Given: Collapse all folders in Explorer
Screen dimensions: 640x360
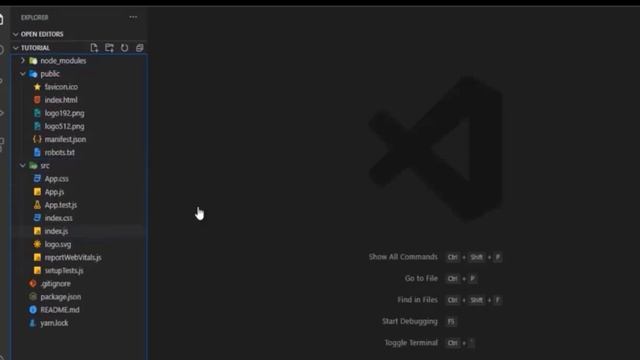Looking at the screenshot, I should (140, 48).
